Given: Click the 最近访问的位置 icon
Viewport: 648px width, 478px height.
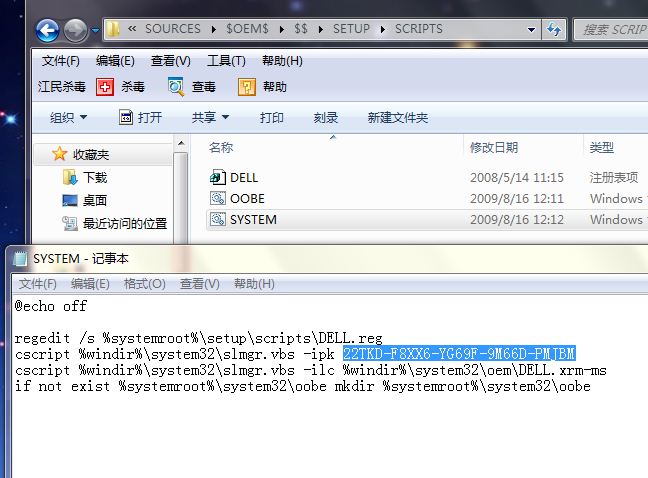Looking at the screenshot, I should coord(70,224).
